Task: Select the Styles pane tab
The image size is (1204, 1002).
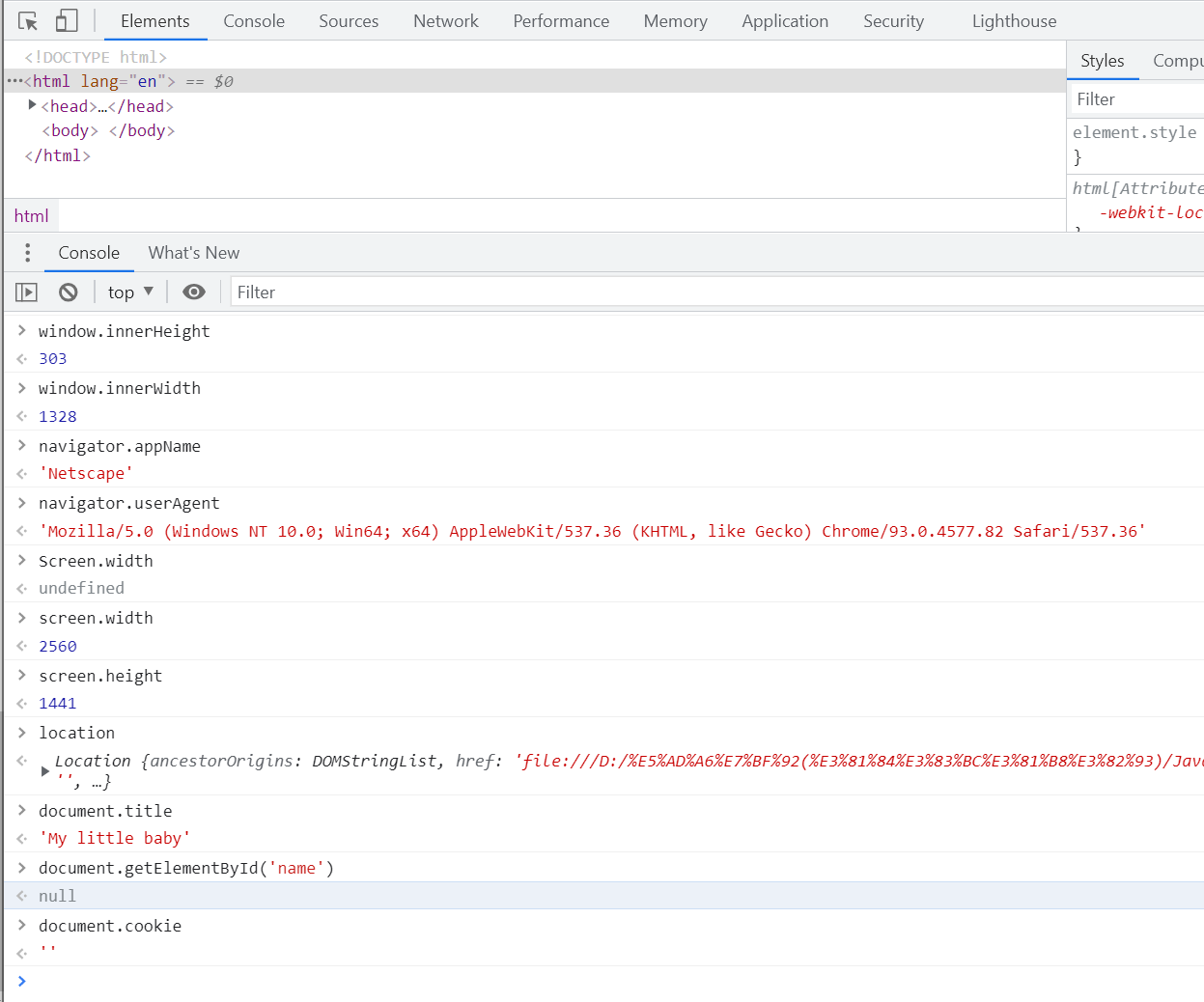Action: point(1102,61)
